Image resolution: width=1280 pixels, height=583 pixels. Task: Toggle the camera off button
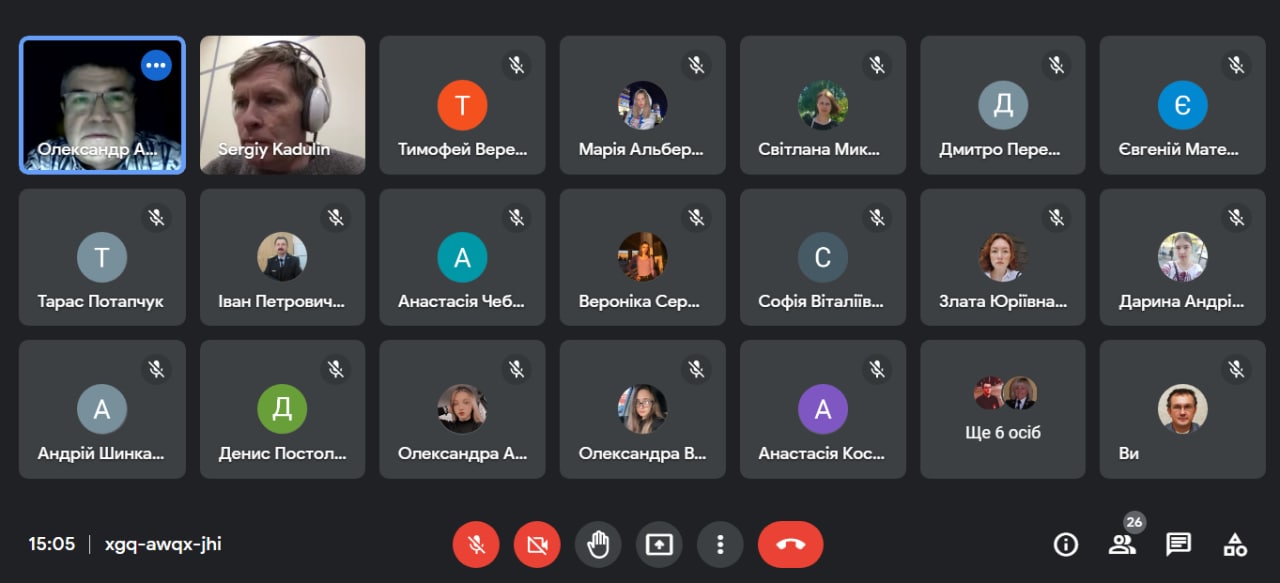tap(538, 544)
